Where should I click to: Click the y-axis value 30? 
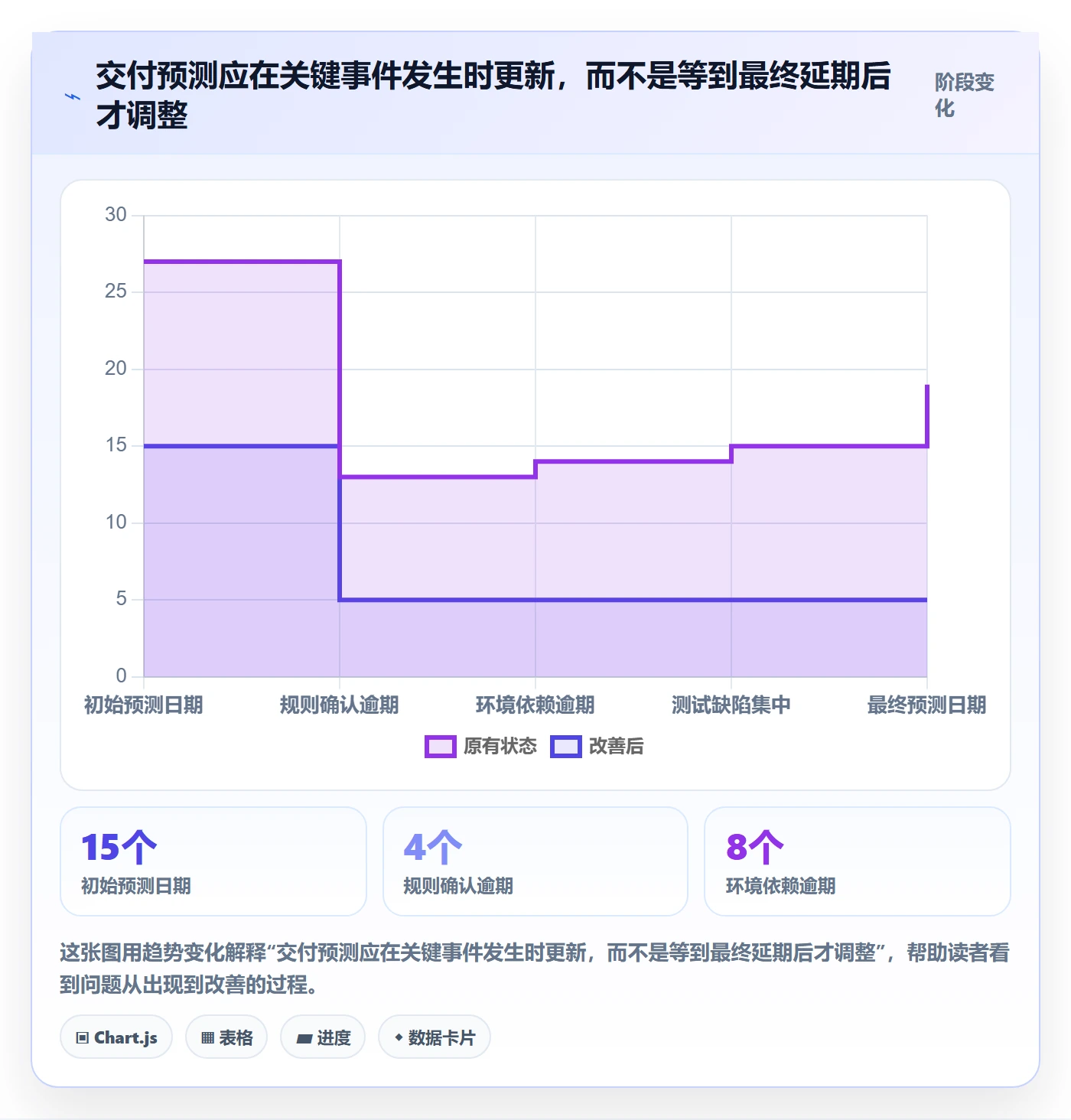pyautogui.click(x=116, y=215)
